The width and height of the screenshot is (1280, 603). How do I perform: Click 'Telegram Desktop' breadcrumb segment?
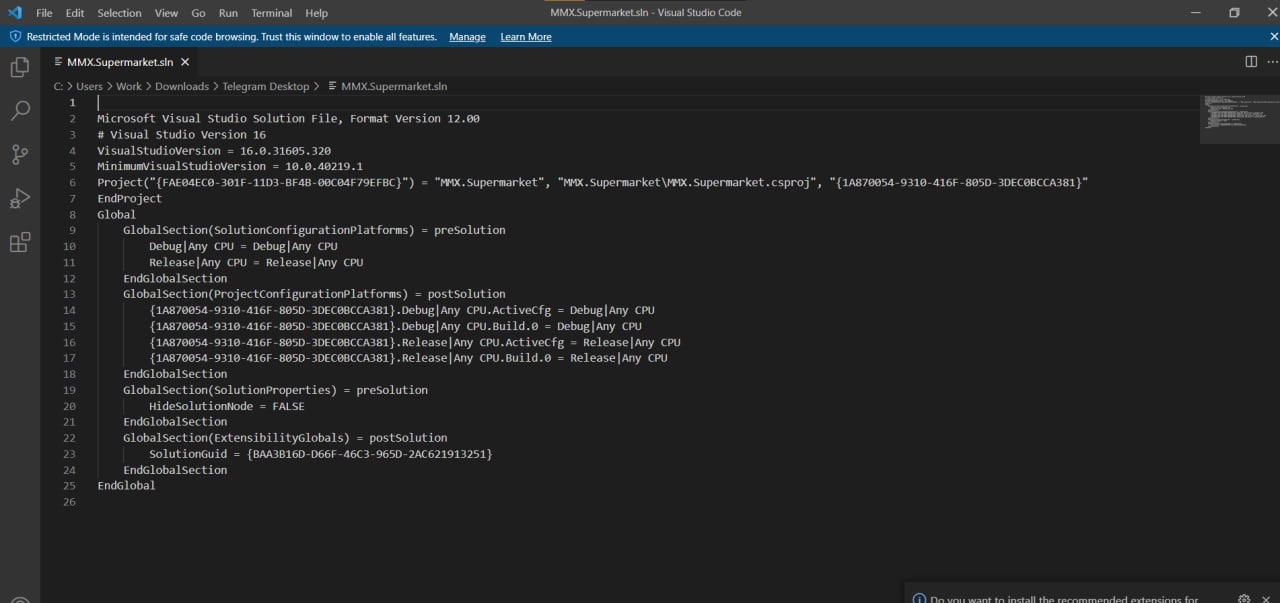[266, 86]
